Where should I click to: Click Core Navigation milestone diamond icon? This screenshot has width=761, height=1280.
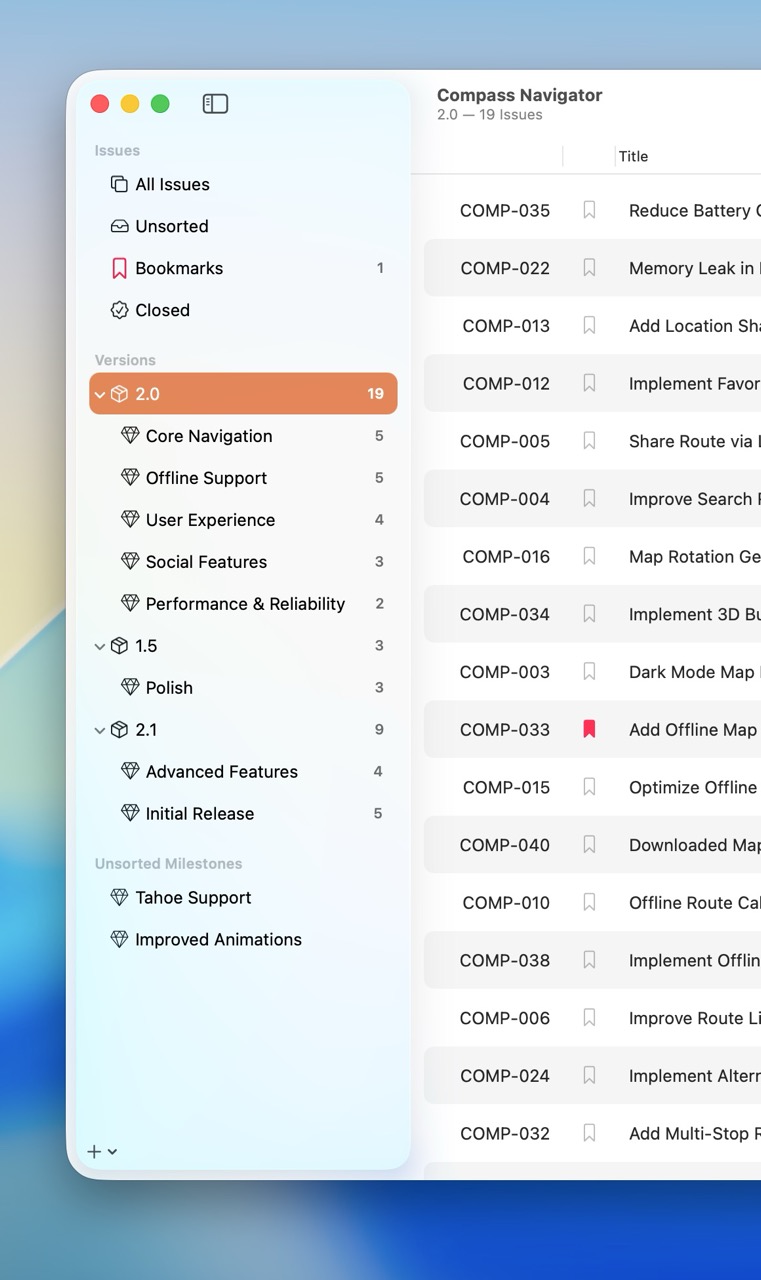(x=130, y=436)
